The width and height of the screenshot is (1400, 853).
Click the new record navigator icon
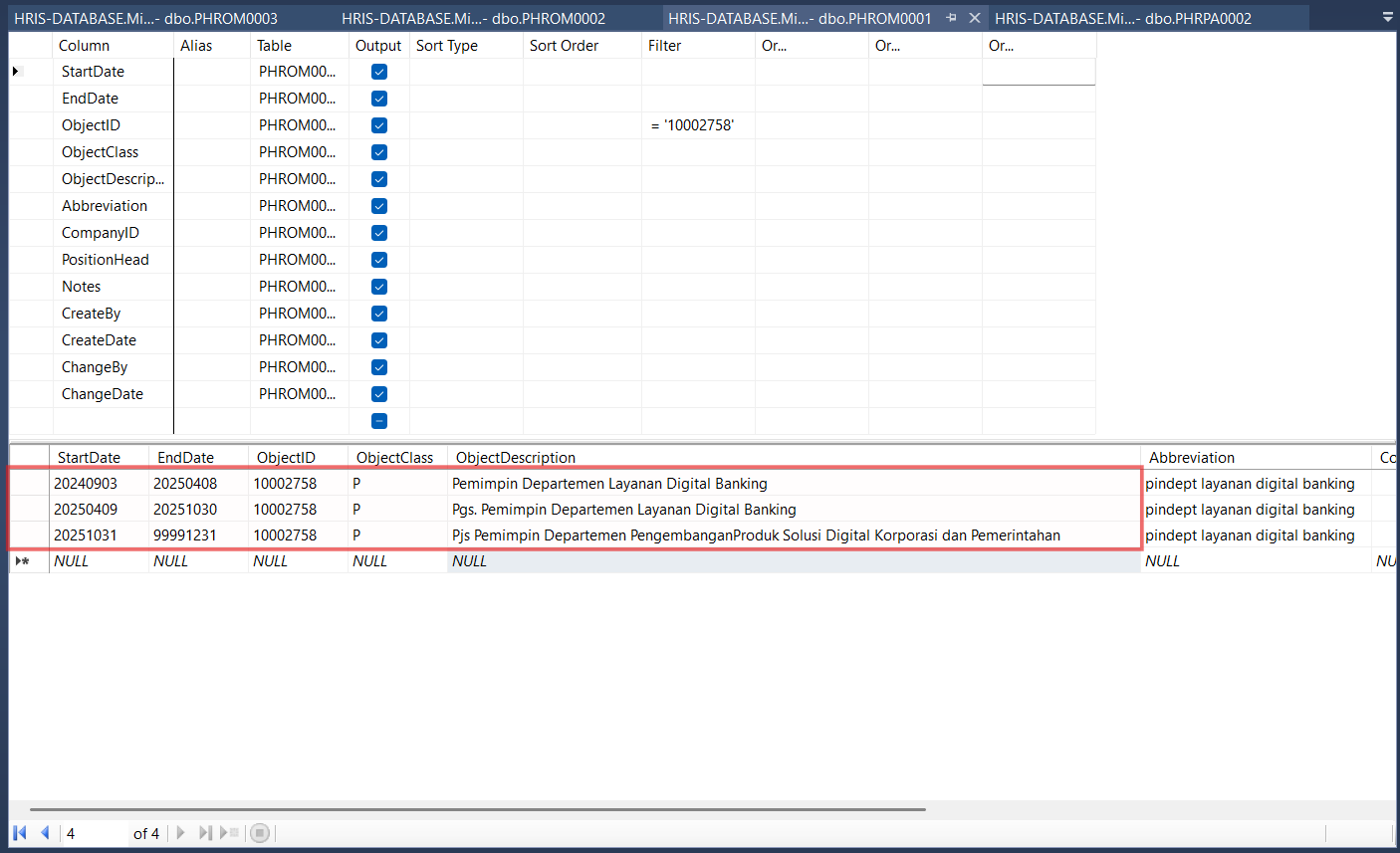230,833
